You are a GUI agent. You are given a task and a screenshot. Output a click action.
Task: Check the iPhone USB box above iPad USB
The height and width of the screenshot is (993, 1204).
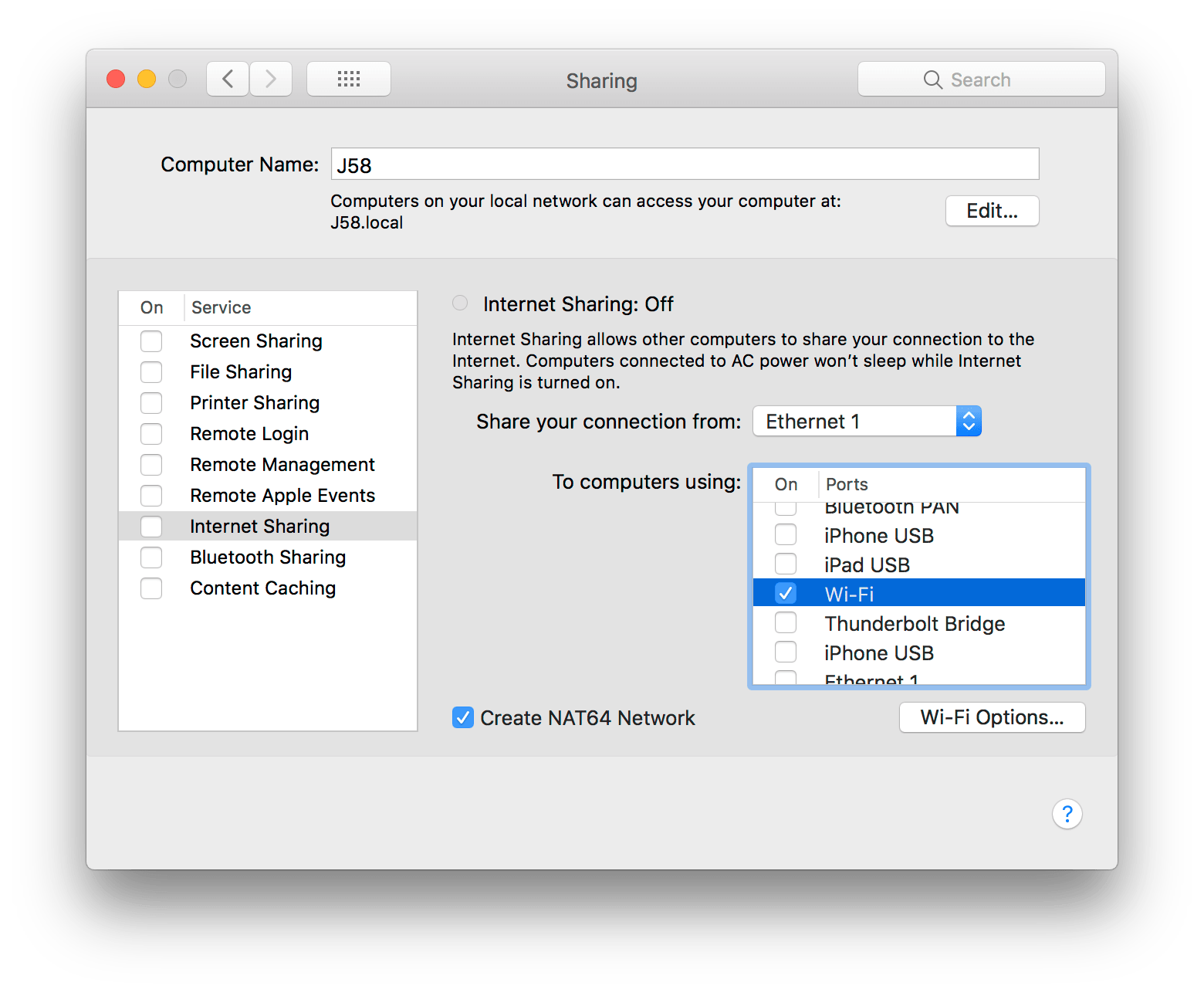tap(786, 534)
